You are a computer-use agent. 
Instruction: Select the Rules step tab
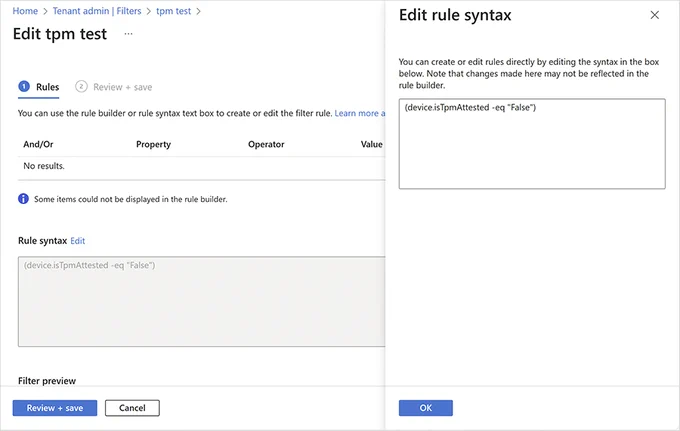pyautogui.click(x=39, y=87)
